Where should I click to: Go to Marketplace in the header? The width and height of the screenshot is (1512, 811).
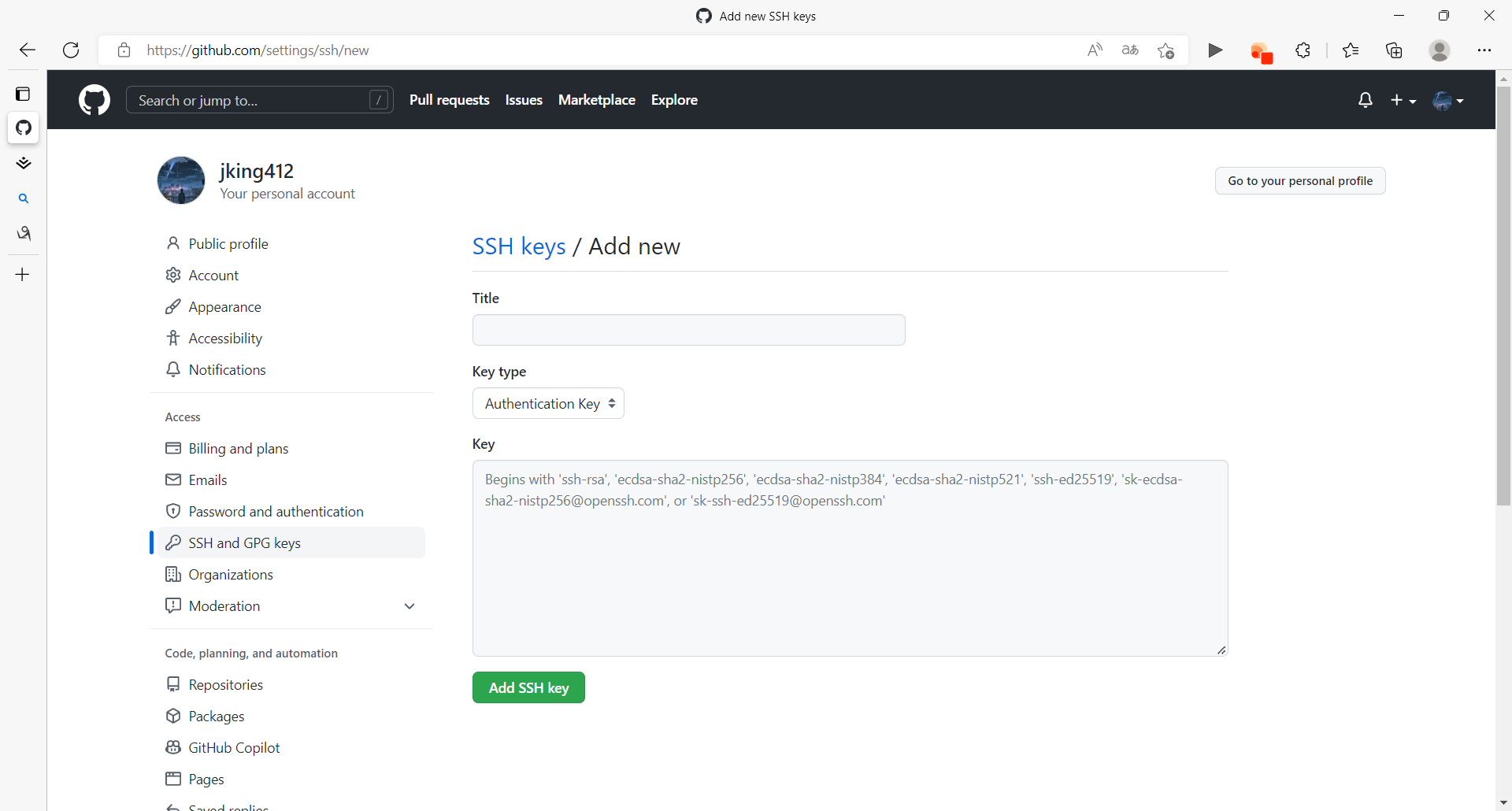597,100
